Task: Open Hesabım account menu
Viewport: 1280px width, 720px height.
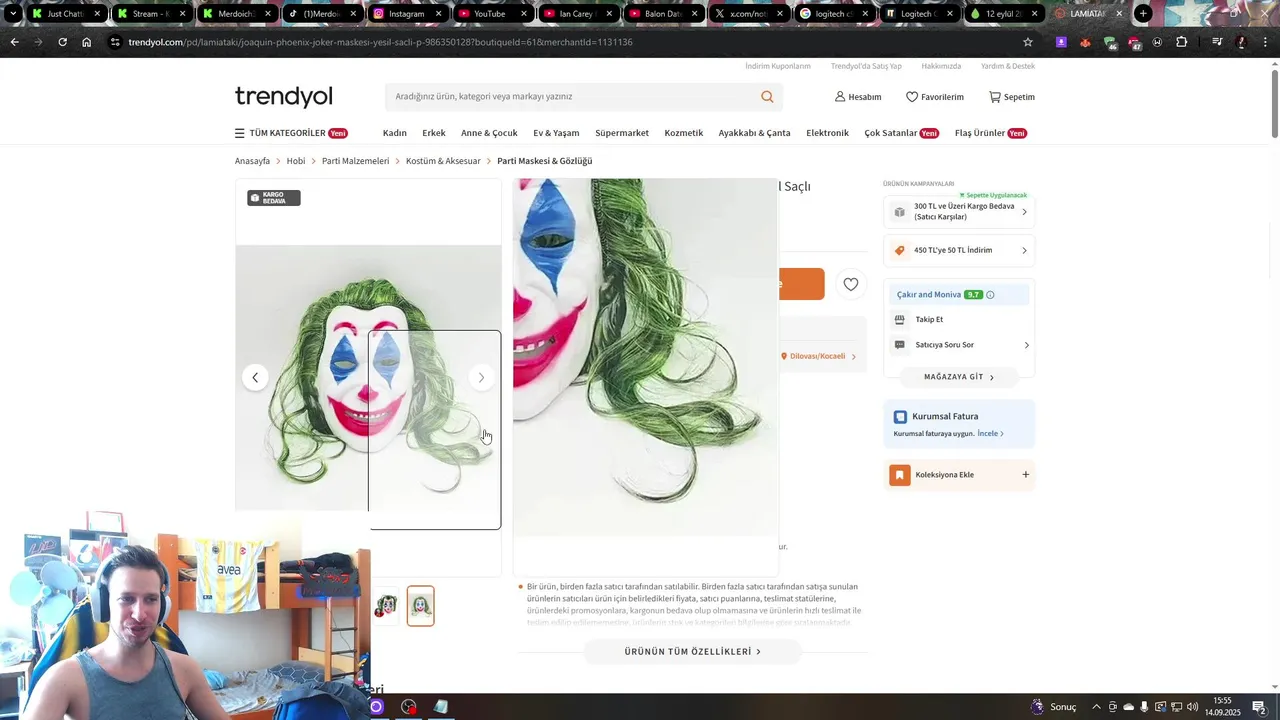Action: [858, 97]
